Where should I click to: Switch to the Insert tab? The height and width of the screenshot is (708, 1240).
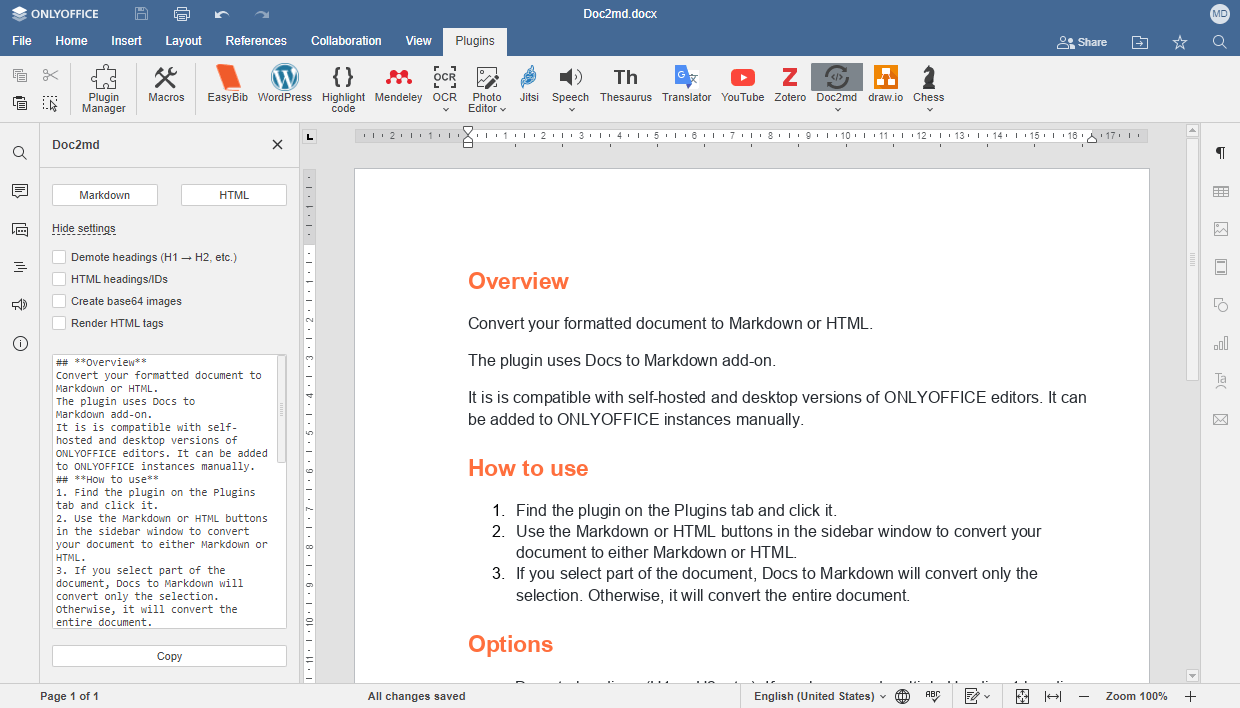126,41
